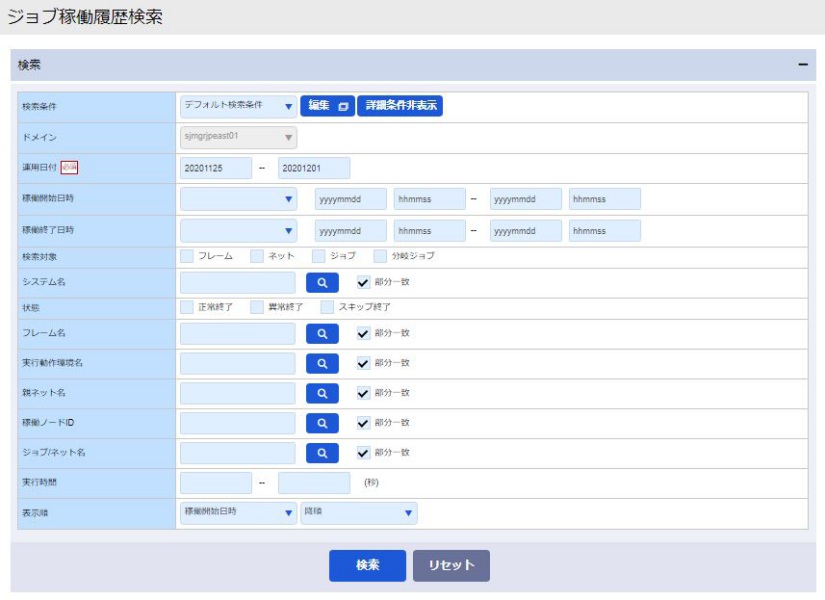Image resolution: width=825 pixels, height=600 pixels.
Task: Open the 親ネット名 lookup magnifier button
Action: pyautogui.click(x=322, y=394)
